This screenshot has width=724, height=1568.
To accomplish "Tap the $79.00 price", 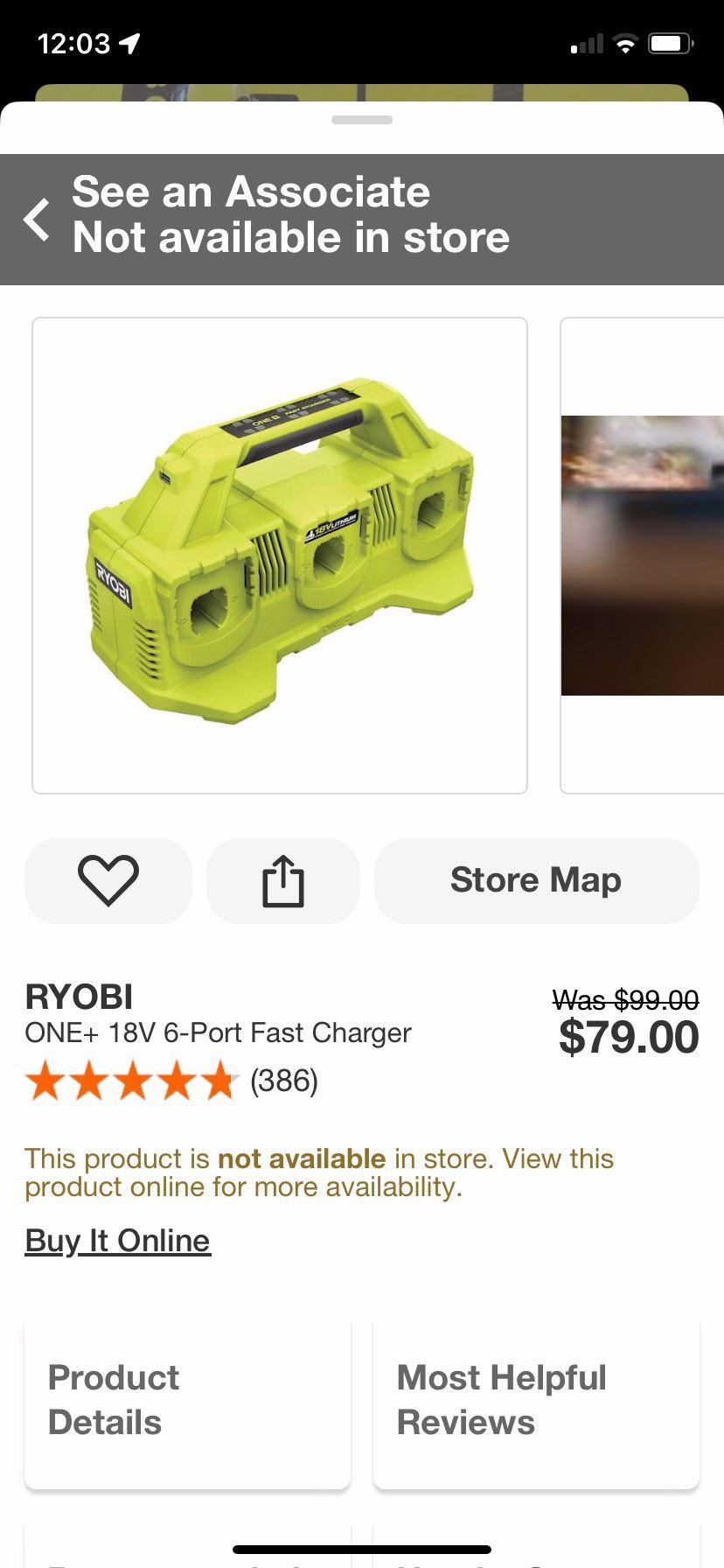I will 629,1037.
